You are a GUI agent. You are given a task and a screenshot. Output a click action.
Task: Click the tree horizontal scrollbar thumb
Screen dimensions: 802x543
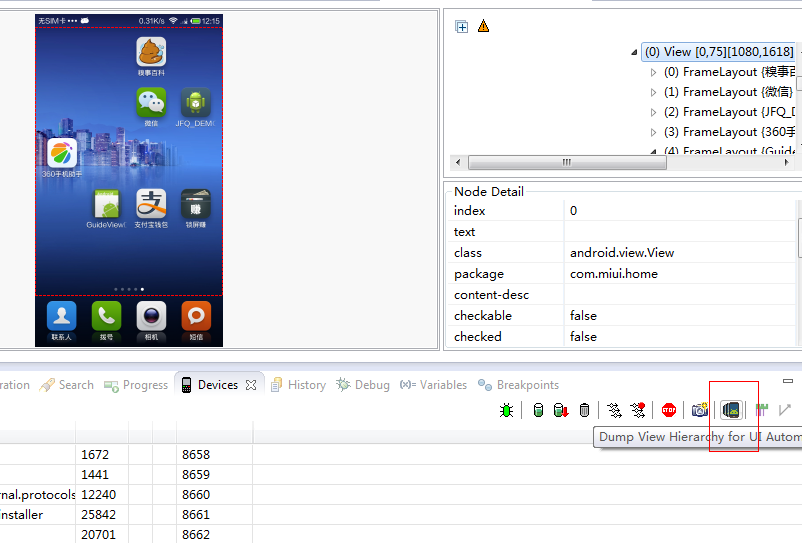[x=567, y=163]
